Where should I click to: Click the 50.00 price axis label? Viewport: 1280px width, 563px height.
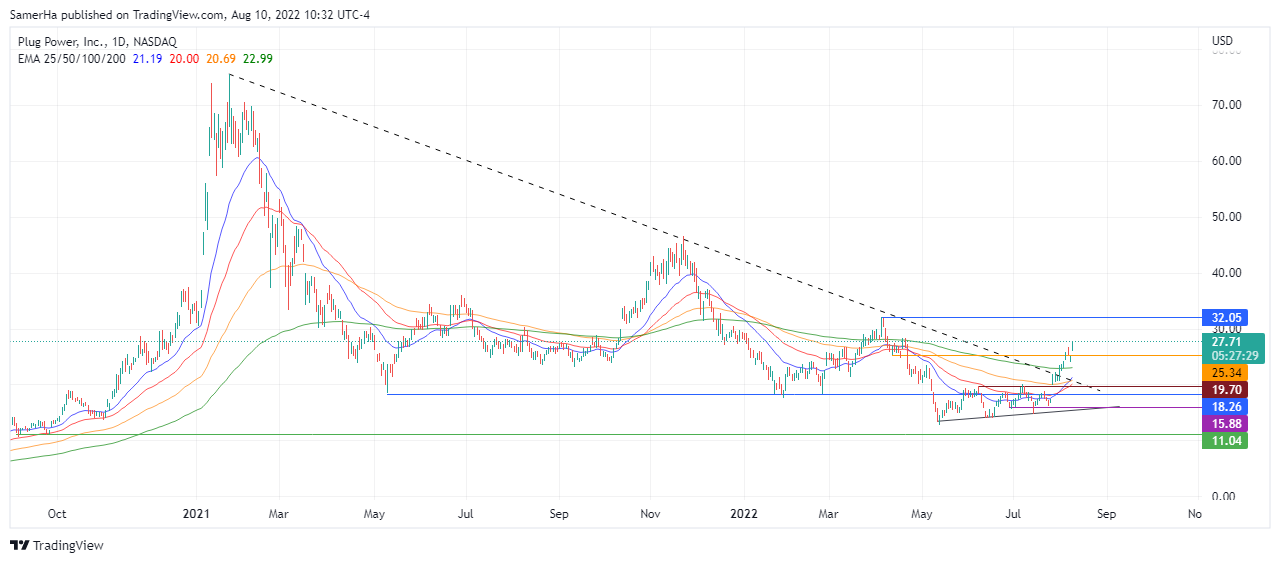coord(1226,217)
